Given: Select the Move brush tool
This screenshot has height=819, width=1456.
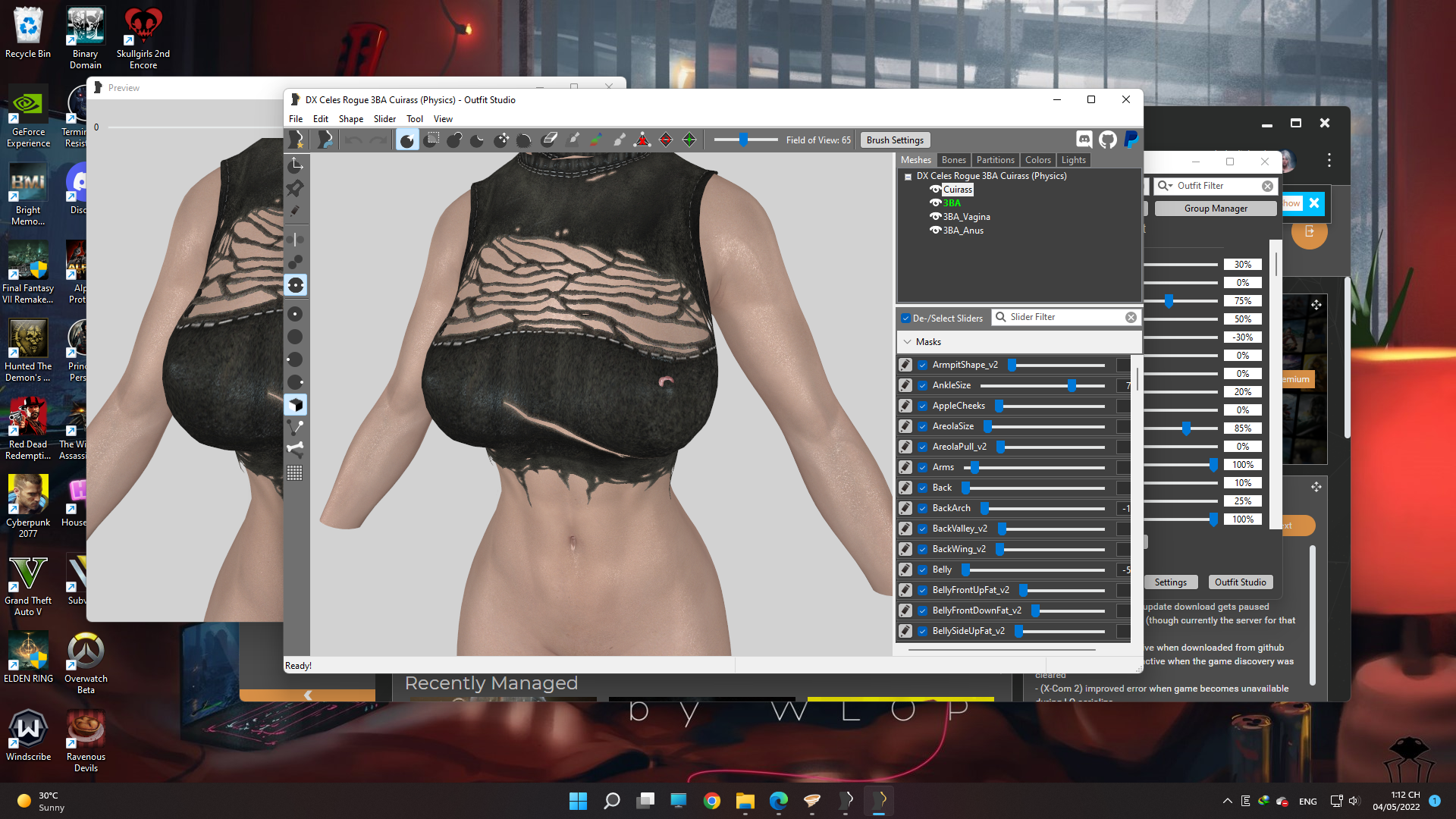Looking at the screenshot, I should (501, 140).
